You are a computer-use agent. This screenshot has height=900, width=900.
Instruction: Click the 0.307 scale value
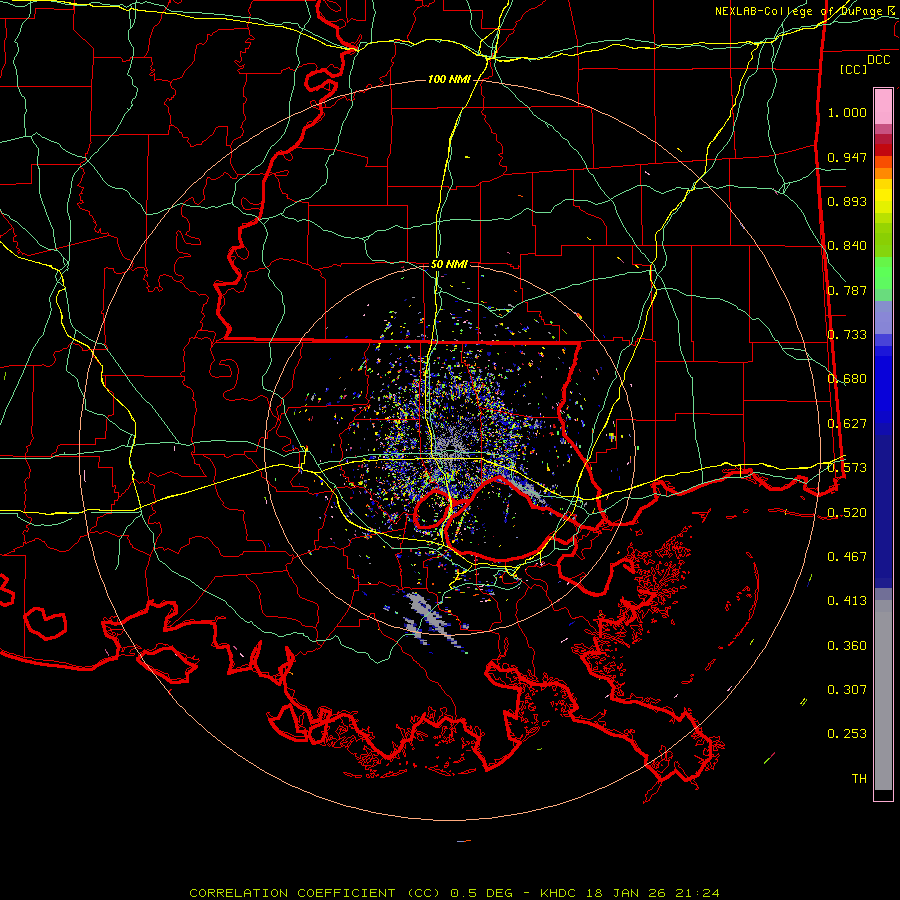tap(847, 689)
